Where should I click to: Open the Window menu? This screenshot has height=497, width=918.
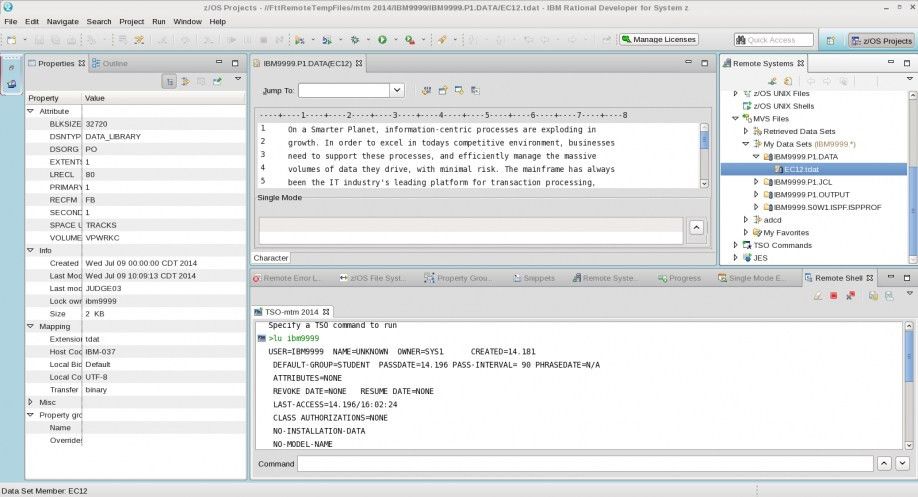[187, 22]
